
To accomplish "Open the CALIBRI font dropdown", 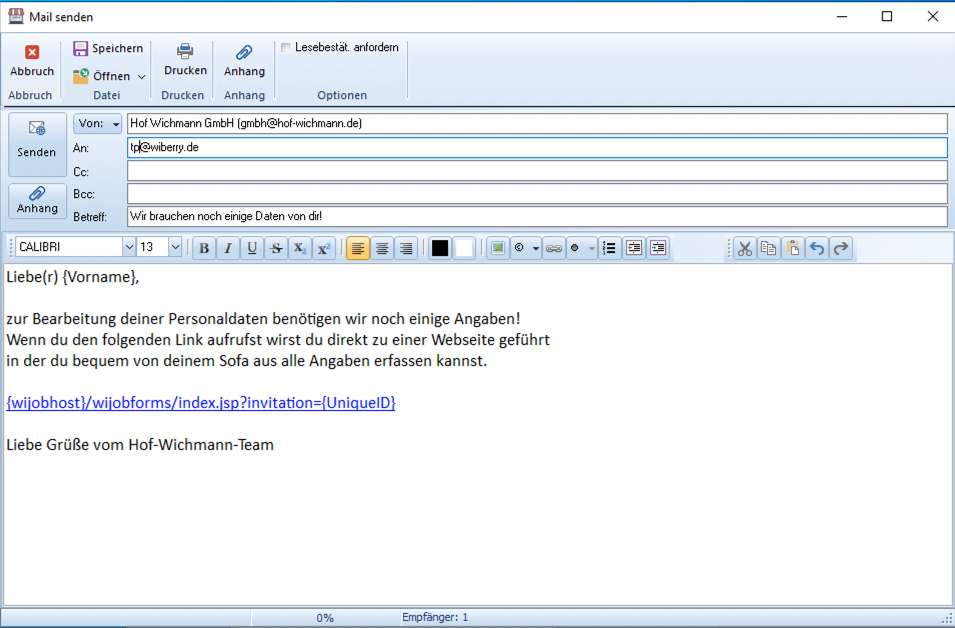I will (x=128, y=248).
